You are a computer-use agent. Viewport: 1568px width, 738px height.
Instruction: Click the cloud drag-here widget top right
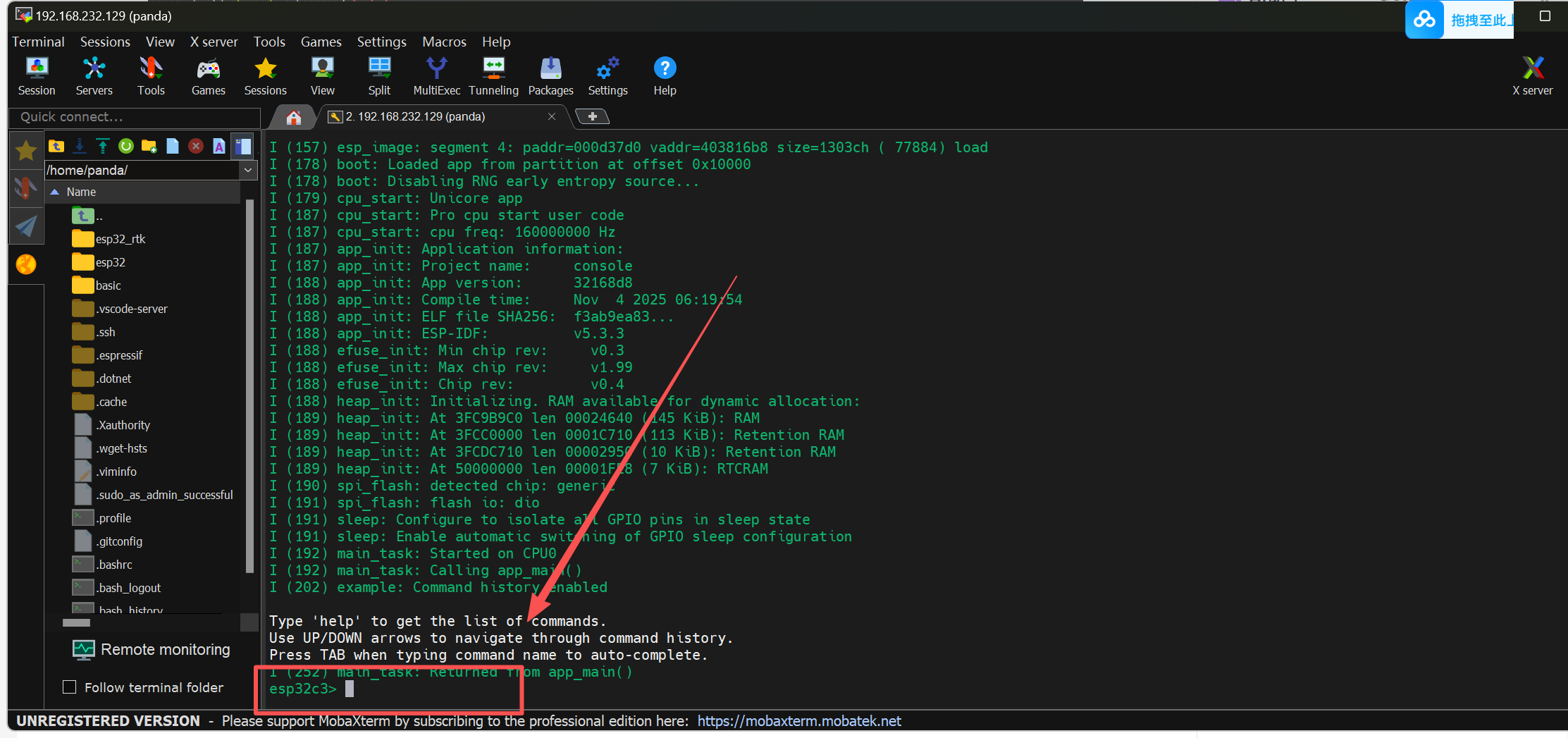1459,20
